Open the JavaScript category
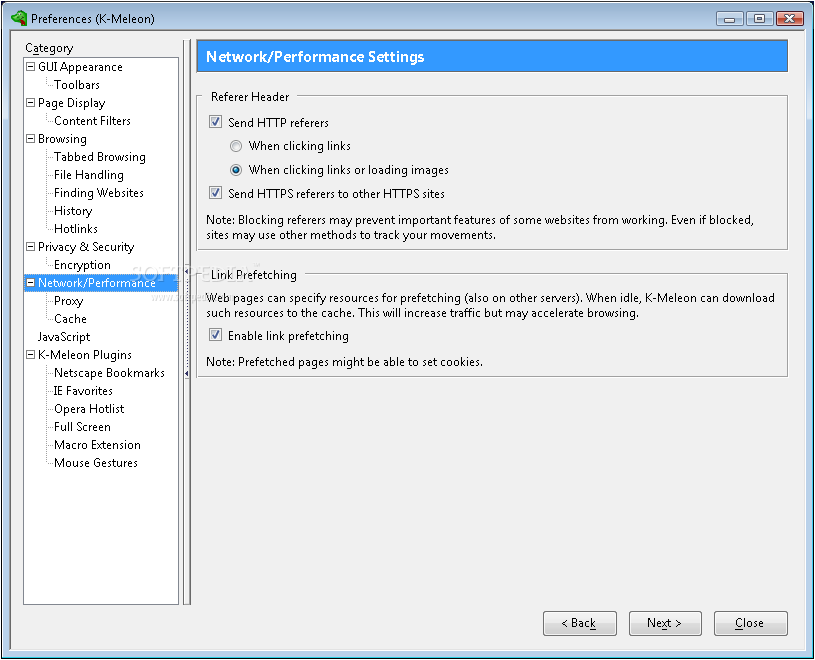Screen dimensions: 815x660 click(x=64, y=337)
